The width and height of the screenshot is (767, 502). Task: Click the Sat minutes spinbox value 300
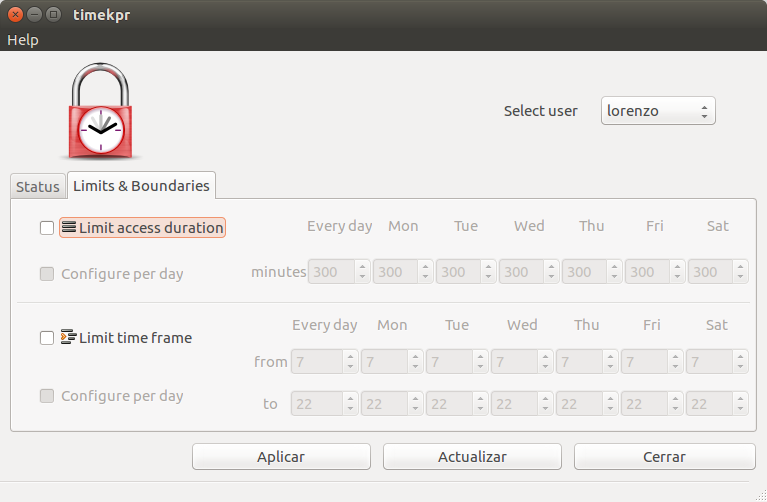pyautogui.click(x=710, y=272)
